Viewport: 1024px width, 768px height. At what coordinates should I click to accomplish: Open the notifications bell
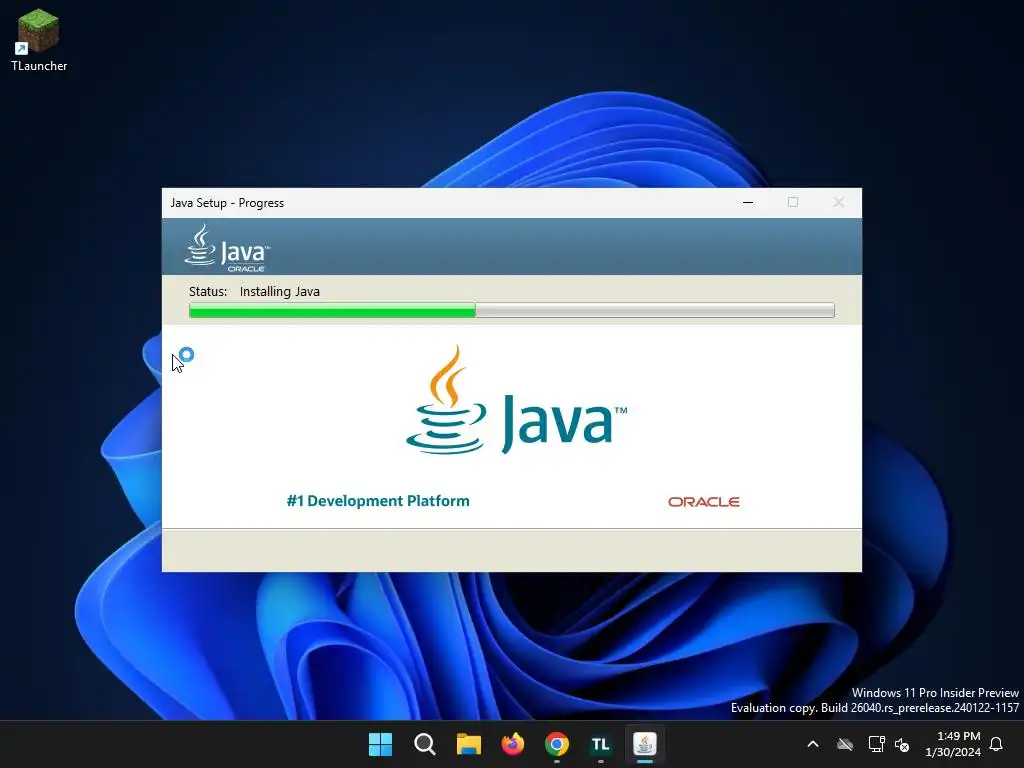[996, 744]
